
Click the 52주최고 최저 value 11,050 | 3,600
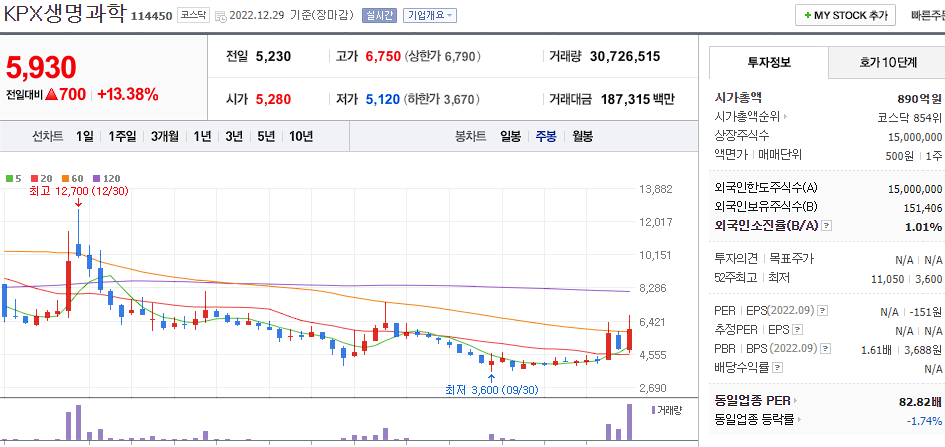pos(906,279)
